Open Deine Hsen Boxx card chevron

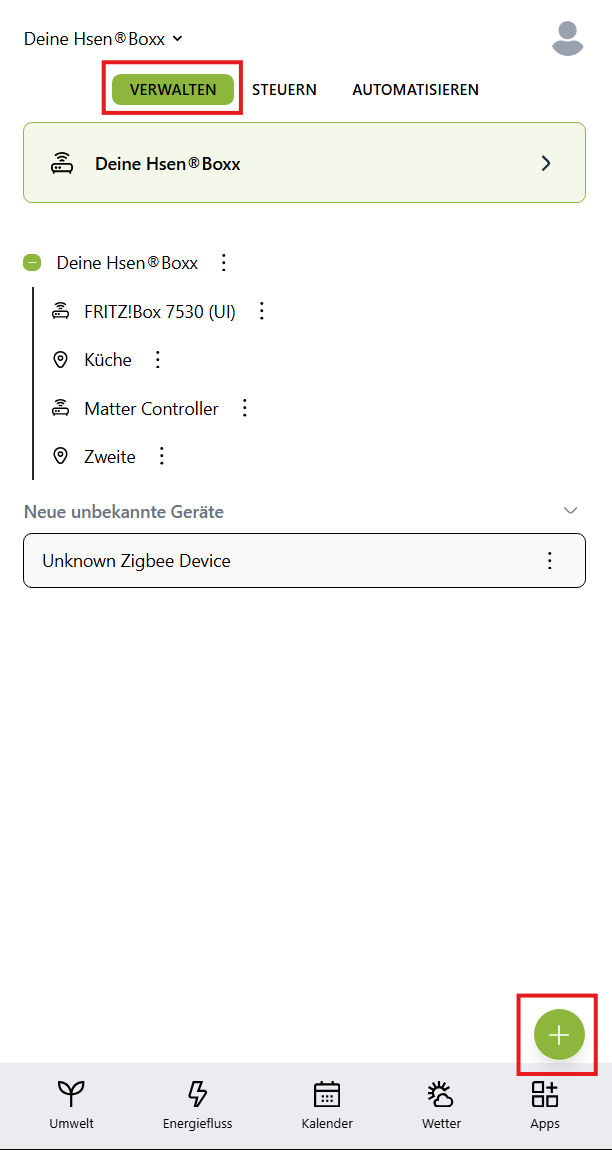click(x=546, y=163)
